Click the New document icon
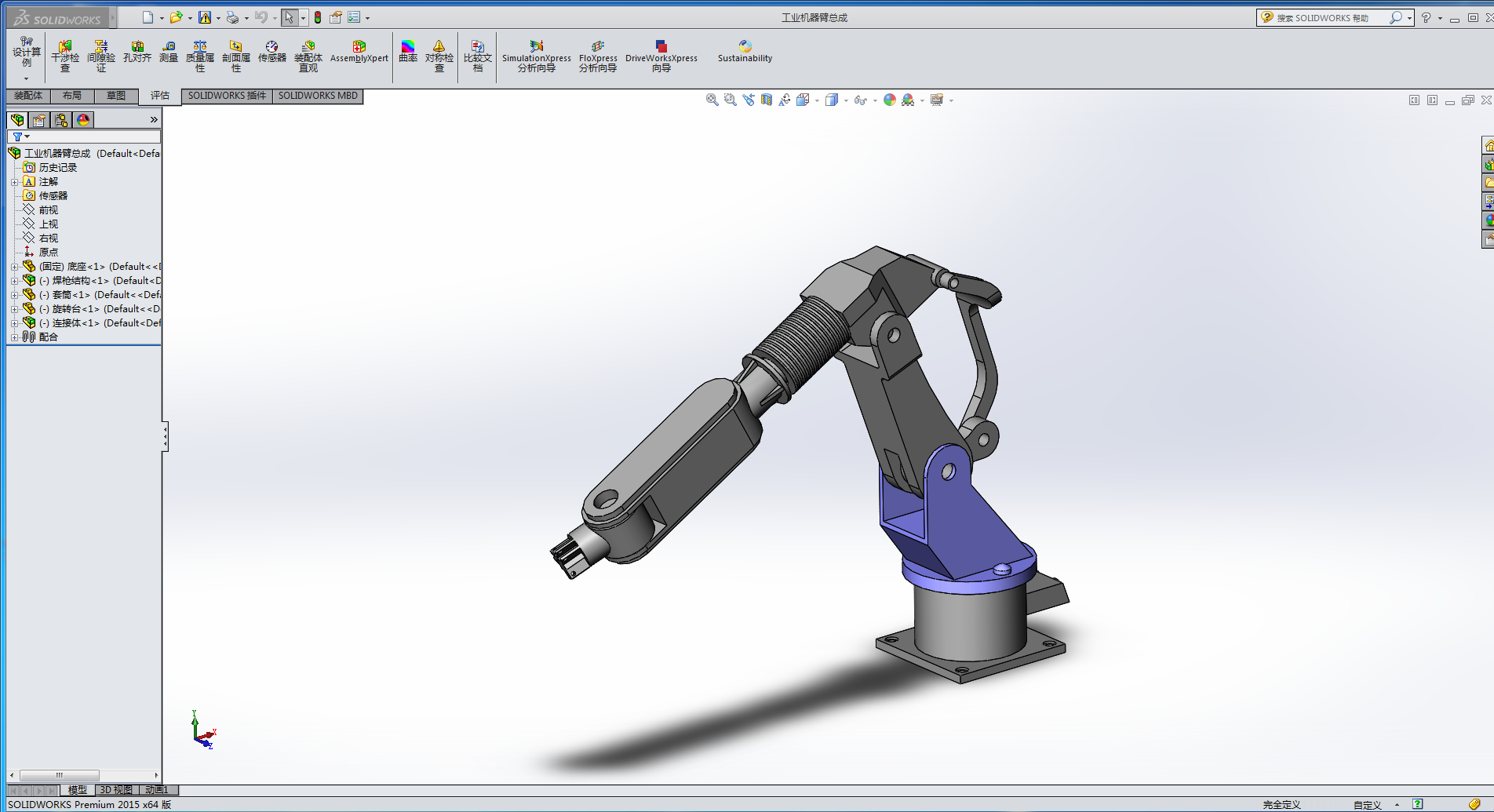1494x812 pixels. tap(148, 17)
